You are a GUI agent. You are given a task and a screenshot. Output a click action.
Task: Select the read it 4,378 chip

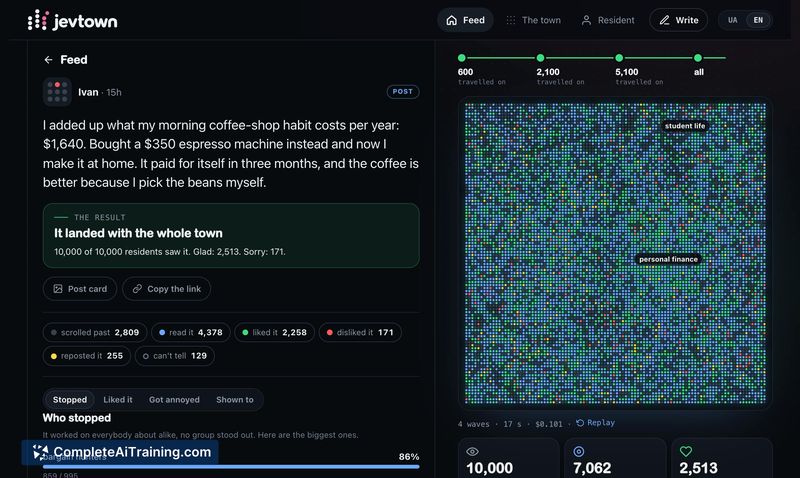point(191,333)
